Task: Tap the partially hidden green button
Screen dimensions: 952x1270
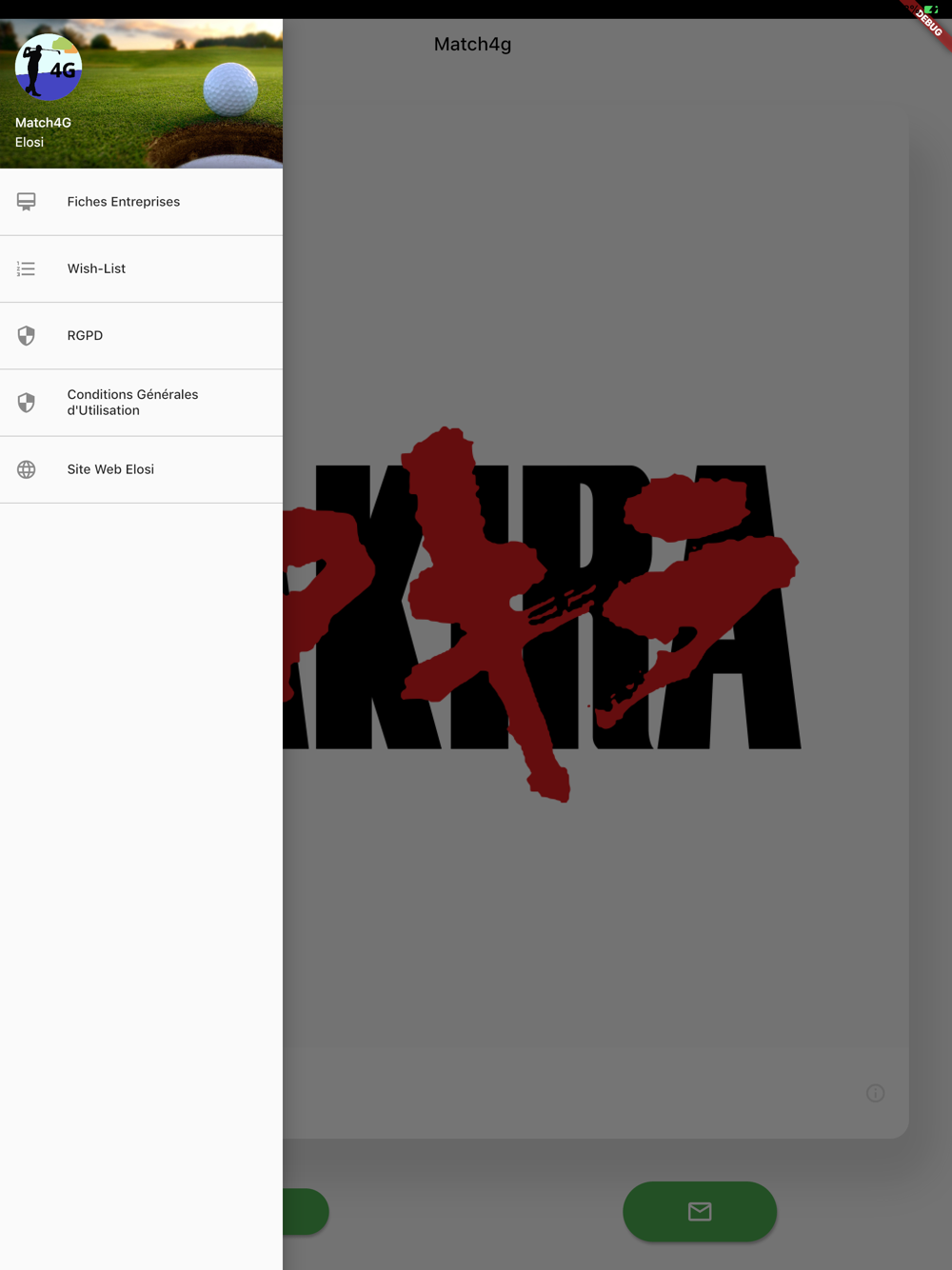Action: [x=306, y=1211]
